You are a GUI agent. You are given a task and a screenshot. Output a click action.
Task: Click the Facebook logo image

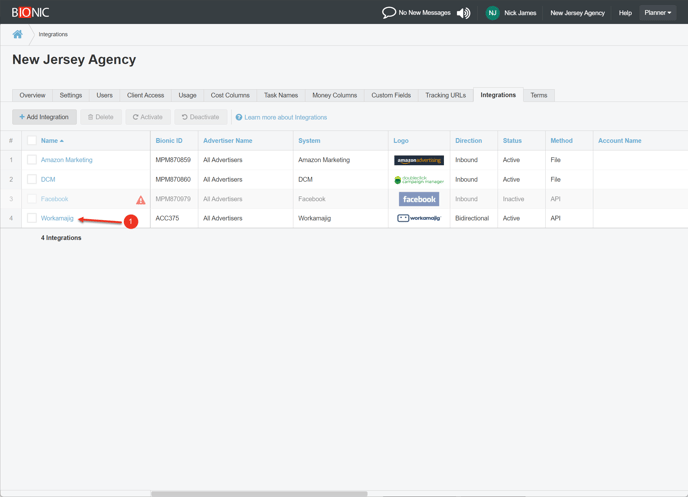click(419, 199)
